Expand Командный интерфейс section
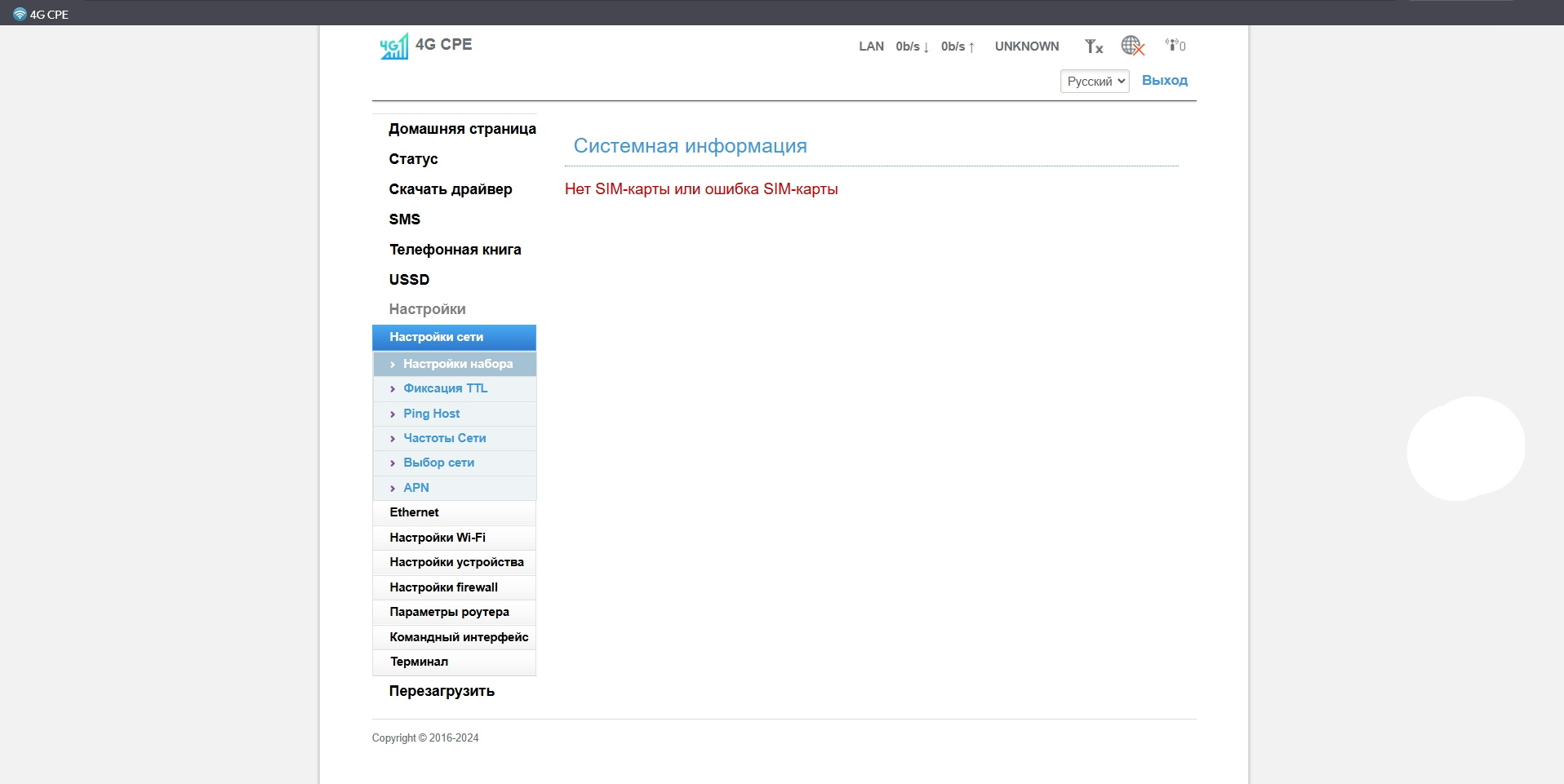 click(454, 637)
